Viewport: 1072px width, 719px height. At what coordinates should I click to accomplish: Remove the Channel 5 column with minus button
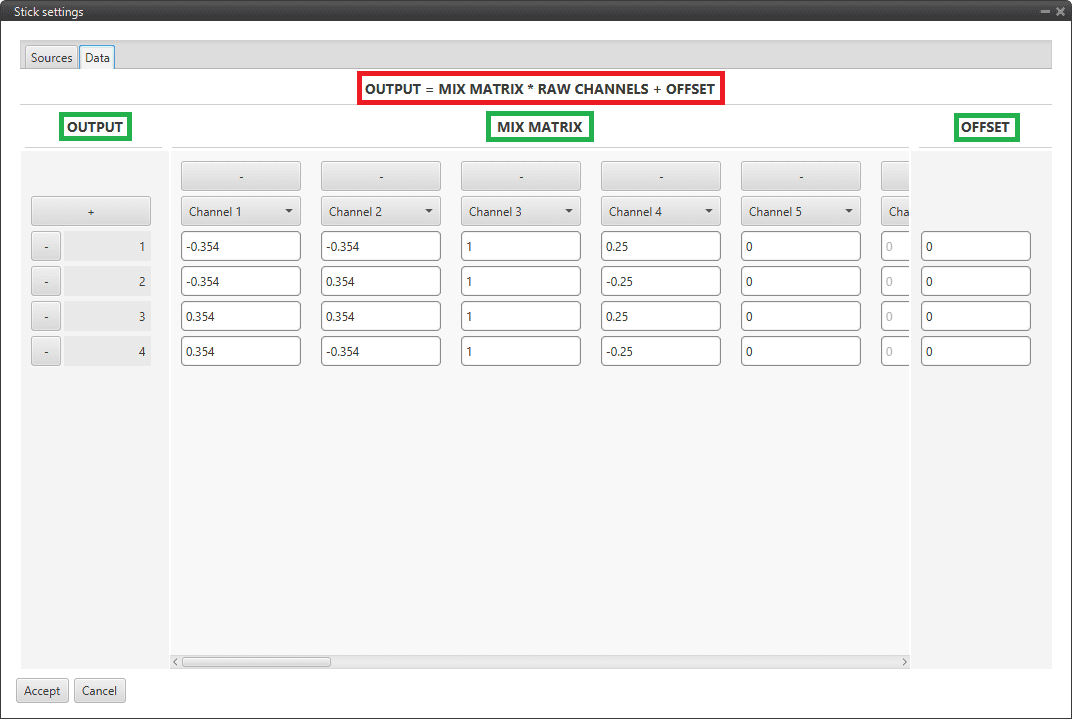click(x=800, y=176)
